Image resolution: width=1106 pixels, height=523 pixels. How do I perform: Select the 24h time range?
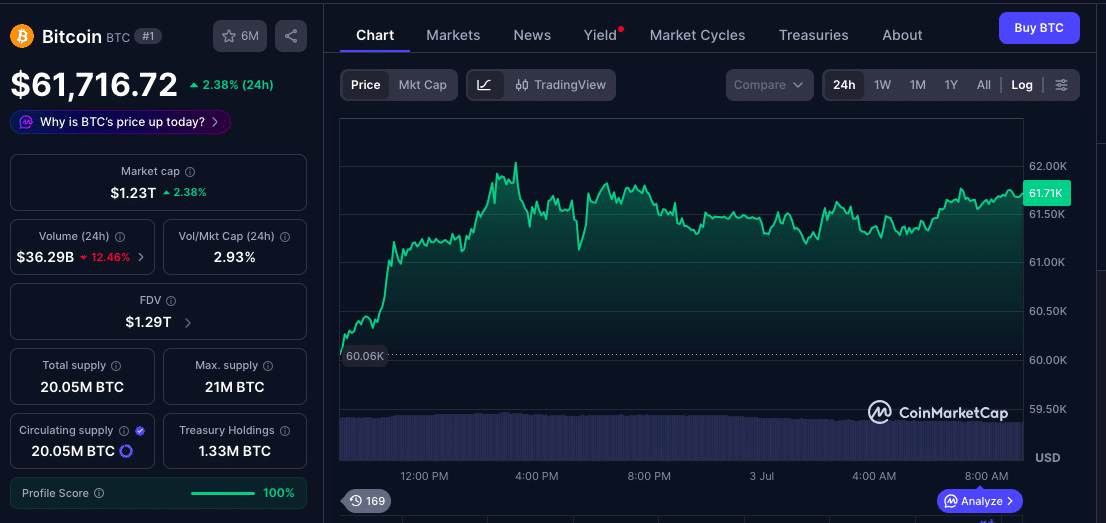pos(844,85)
